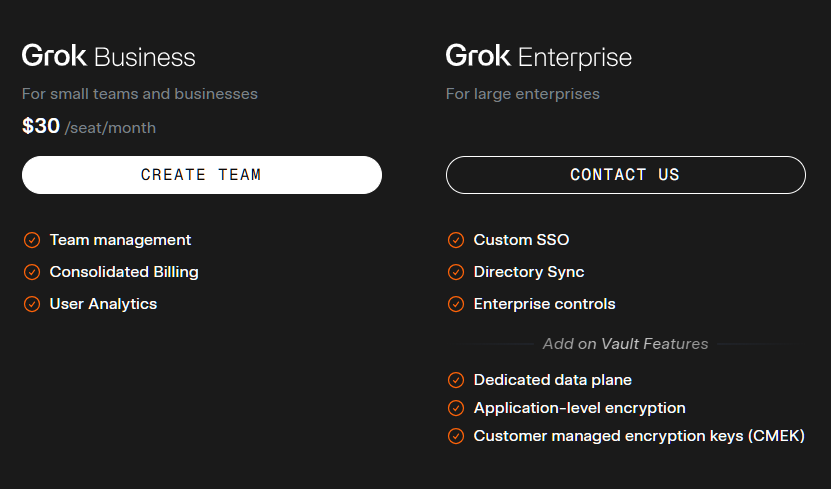
Task: Click the Custom SSO checkmark icon
Action: (456, 240)
